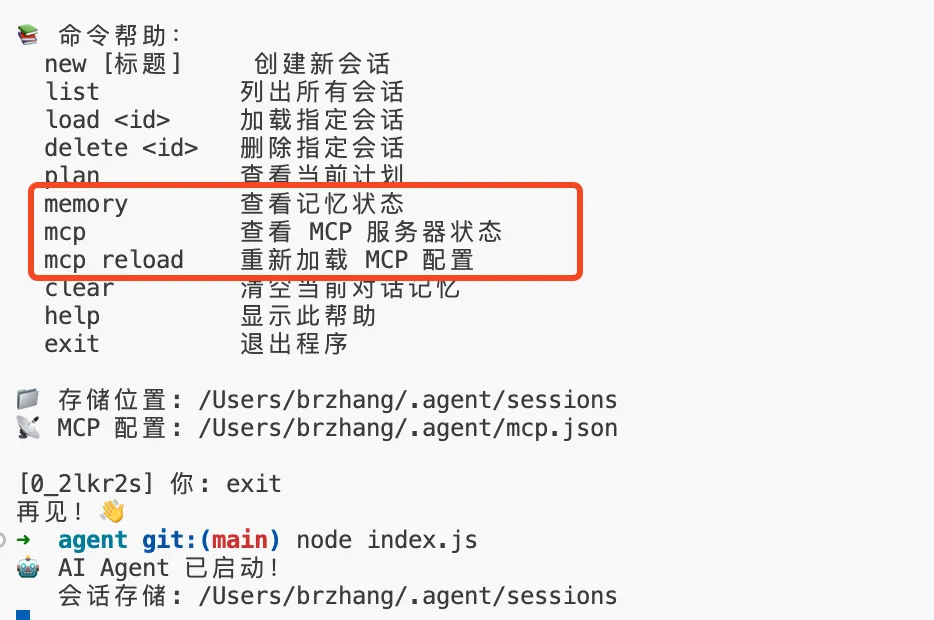Click the 'load <id>' command entry
This screenshot has height=620, width=934.
[x=107, y=119]
